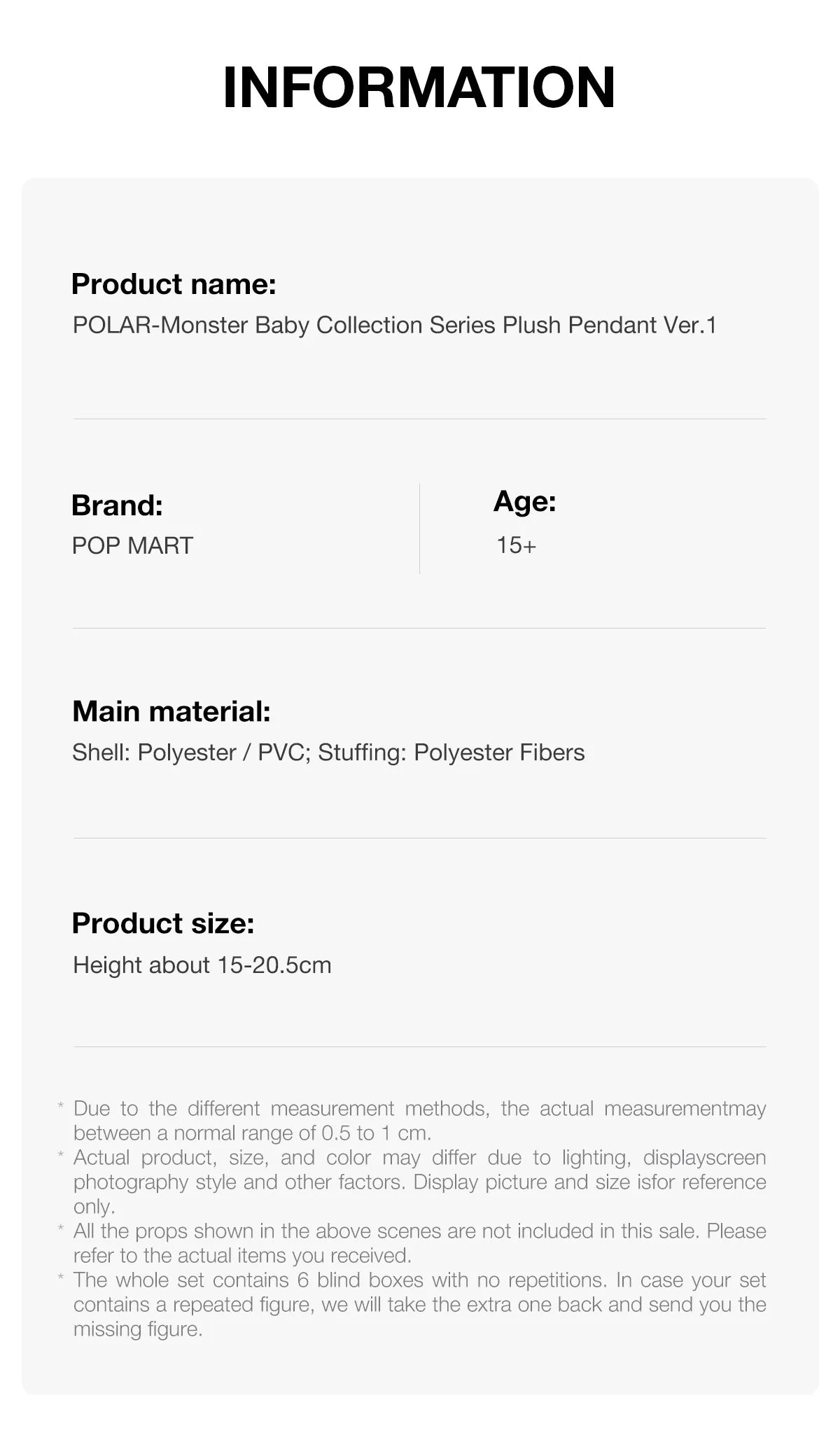Click the "Age:" label
This screenshot has height=1442, width=840.
pos(524,501)
